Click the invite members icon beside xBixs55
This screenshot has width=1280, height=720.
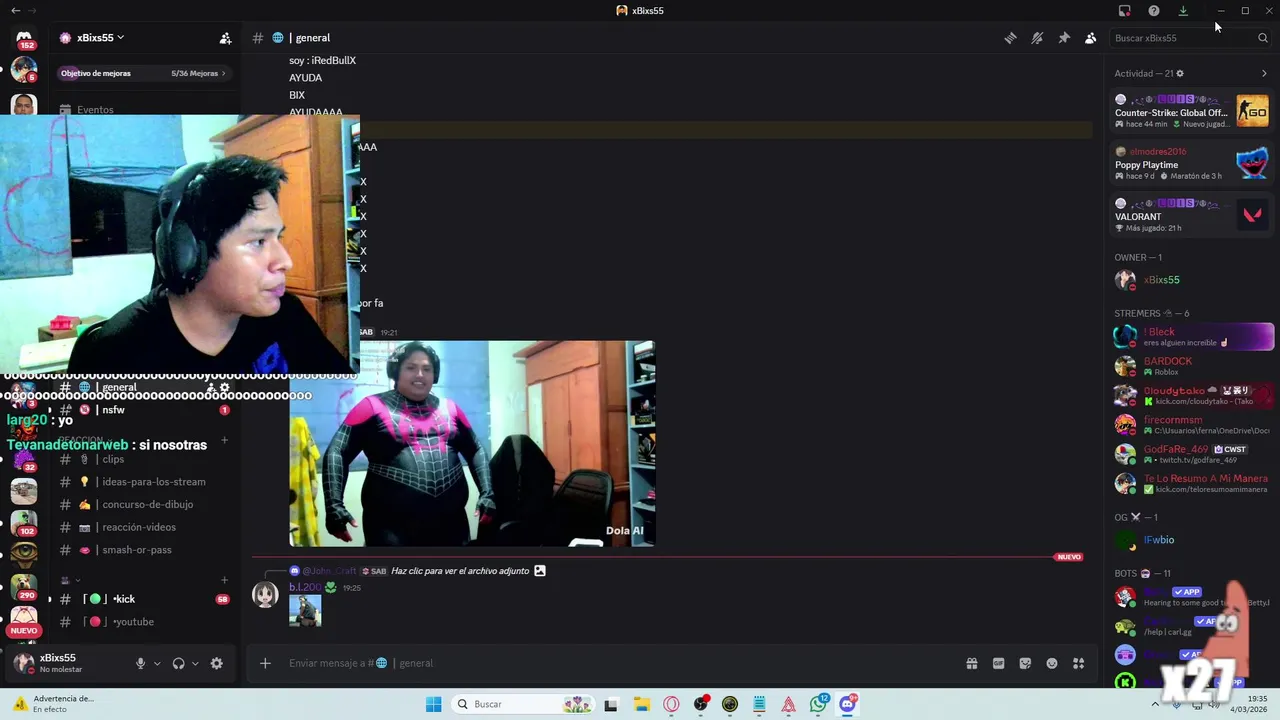tap(225, 38)
